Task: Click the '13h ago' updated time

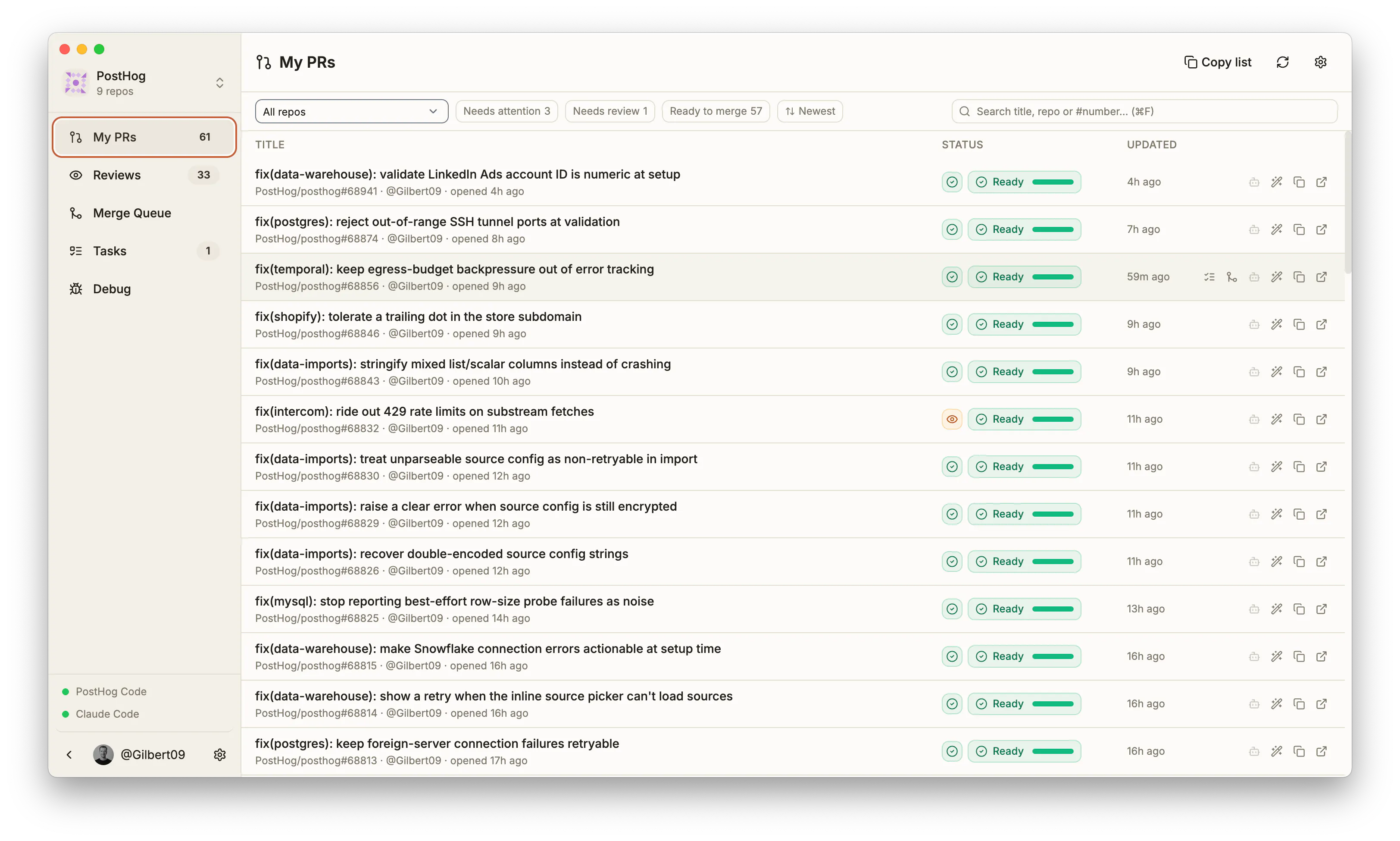Action: 1145,609
